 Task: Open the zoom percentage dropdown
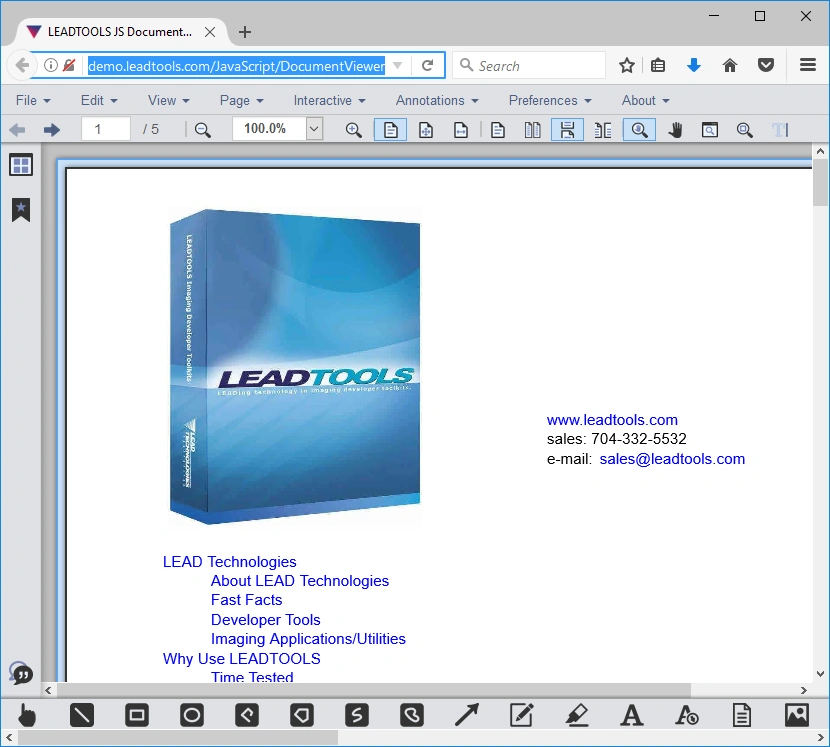click(314, 129)
